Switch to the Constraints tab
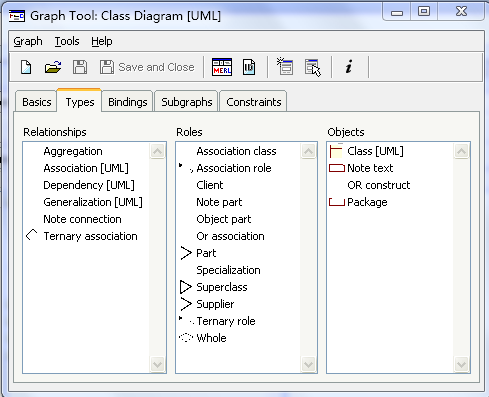The image size is (489, 397). [254, 102]
